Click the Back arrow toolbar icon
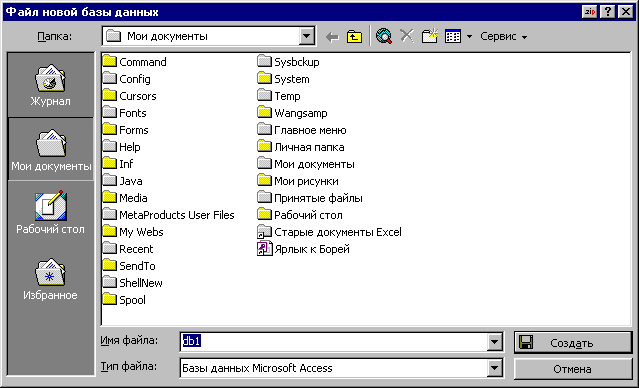 pos(332,37)
